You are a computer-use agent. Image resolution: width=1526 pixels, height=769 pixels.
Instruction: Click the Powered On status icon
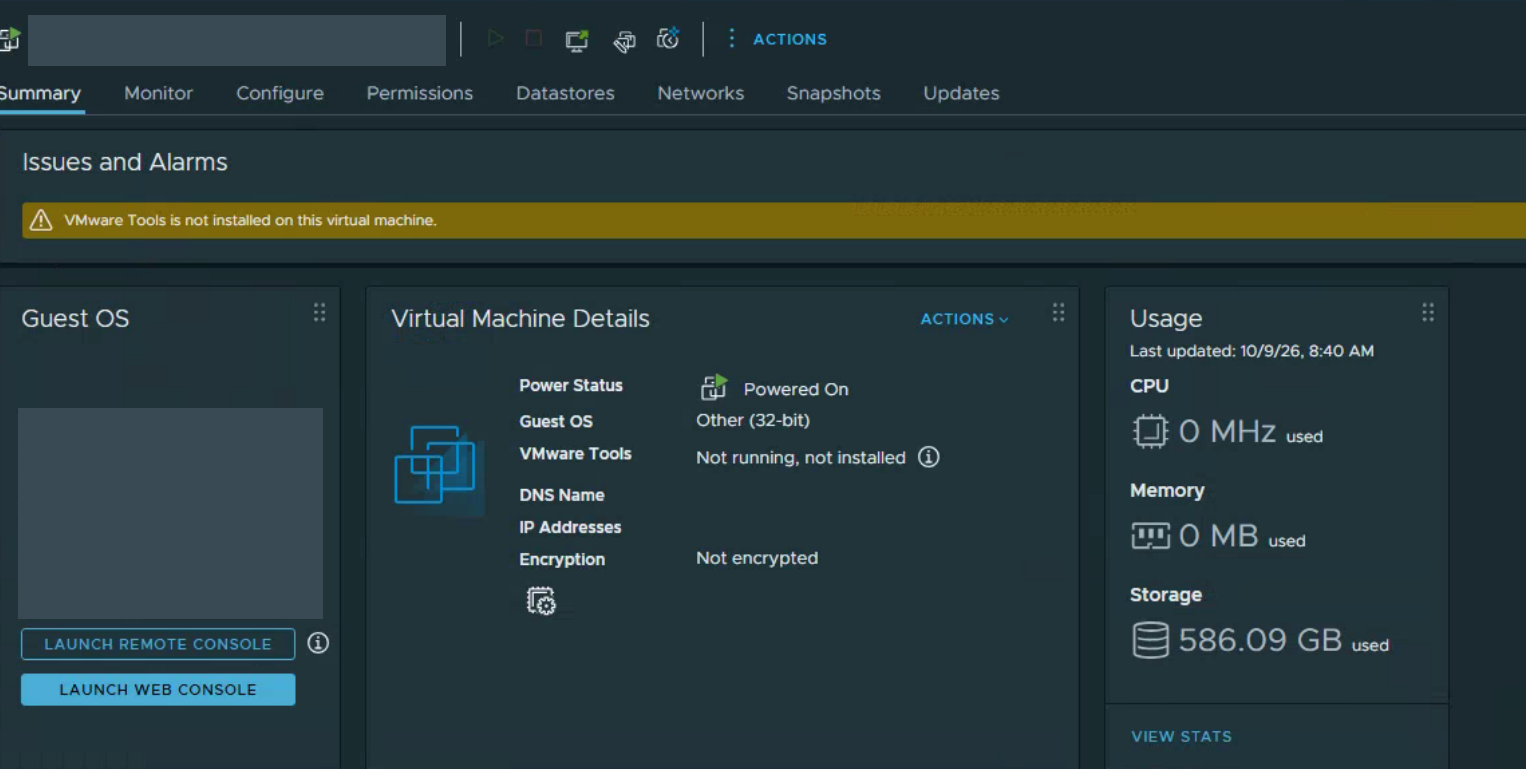[x=714, y=387]
